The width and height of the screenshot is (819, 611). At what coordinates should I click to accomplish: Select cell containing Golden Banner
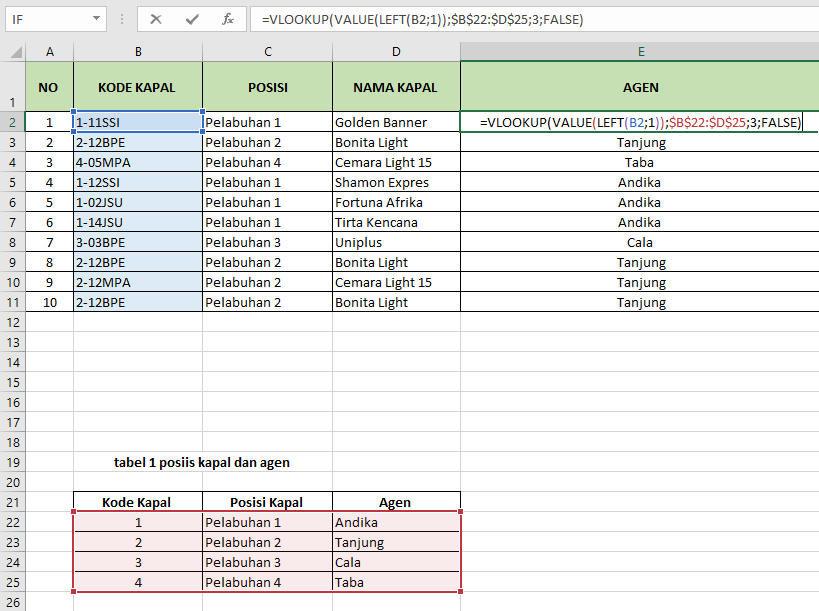(x=396, y=122)
